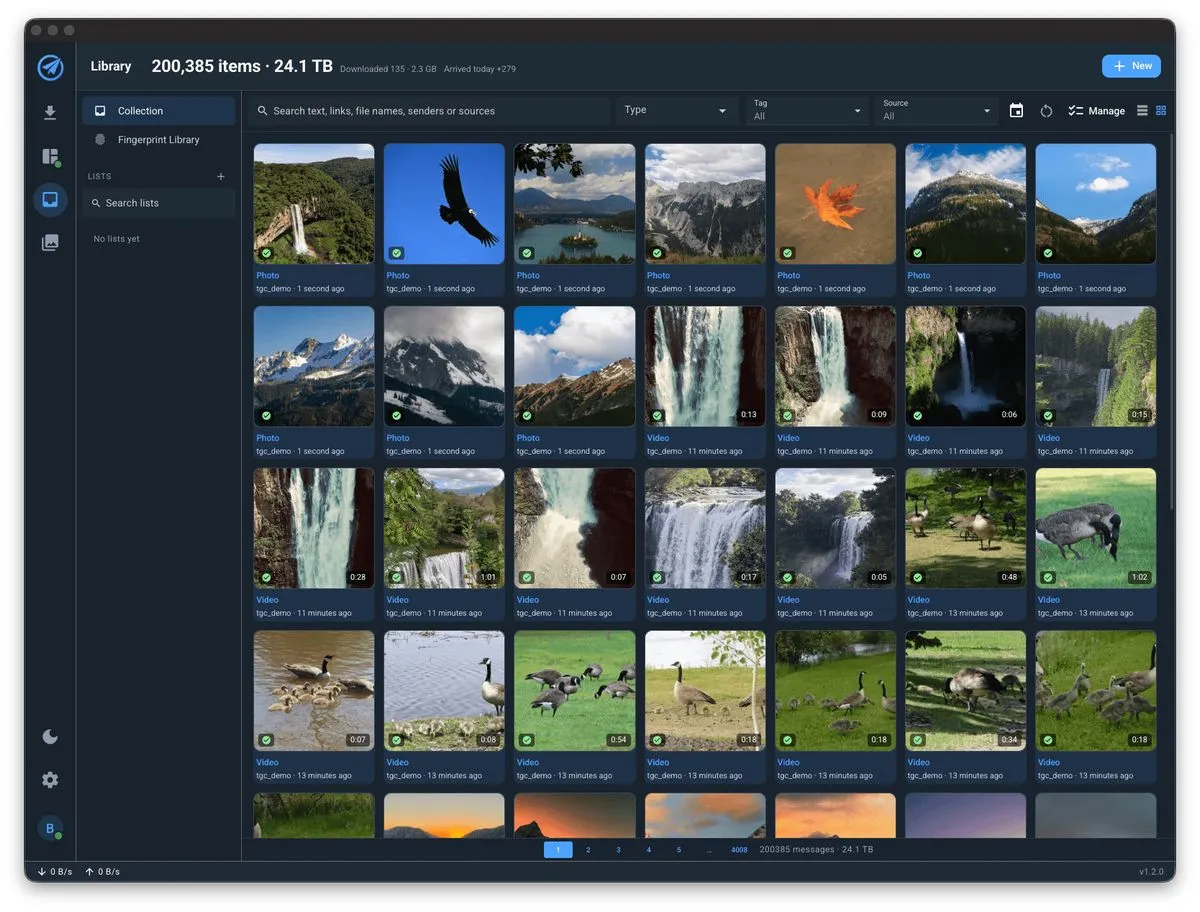The height and width of the screenshot is (912, 1200).
Task: Click the checklist icon on the Manage button
Action: 1075,111
